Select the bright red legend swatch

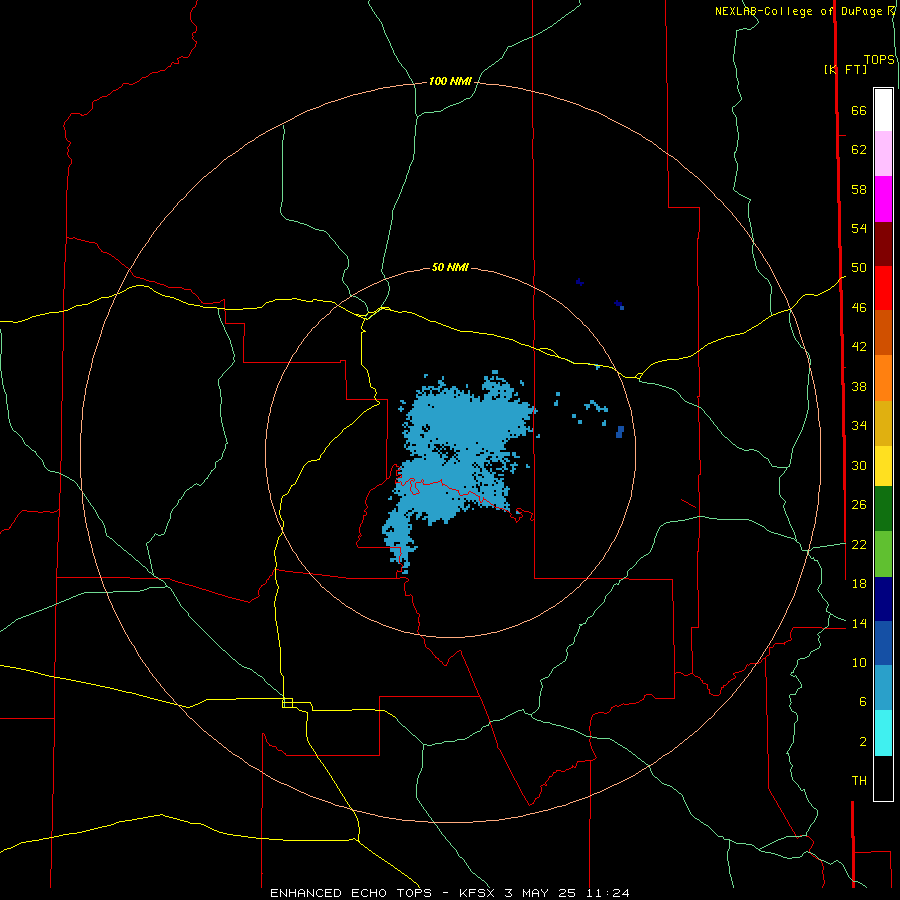pos(883,289)
